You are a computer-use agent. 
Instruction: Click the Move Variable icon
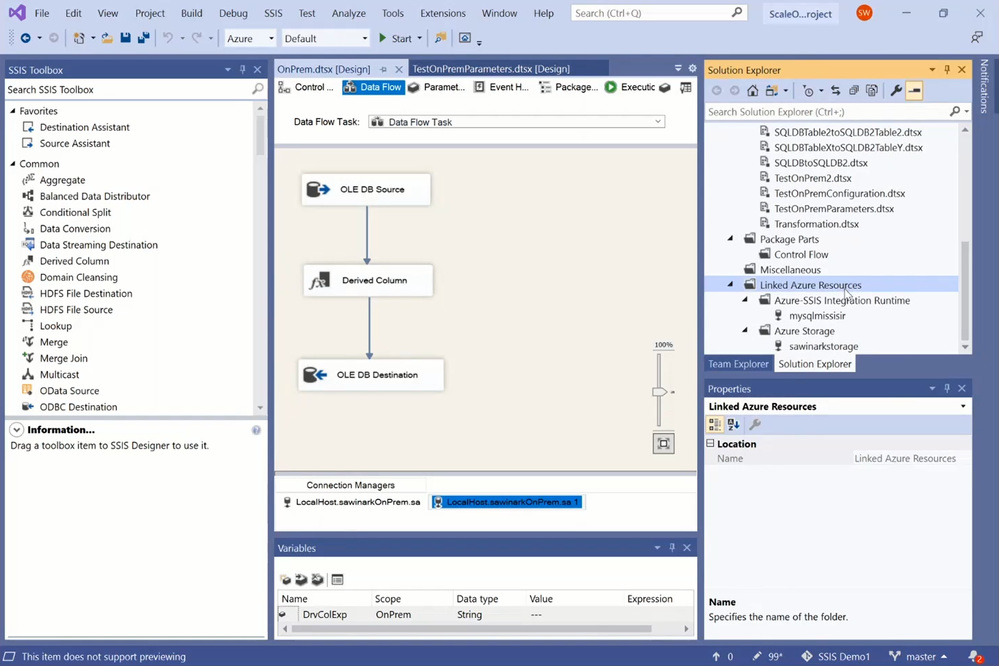click(301, 579)
